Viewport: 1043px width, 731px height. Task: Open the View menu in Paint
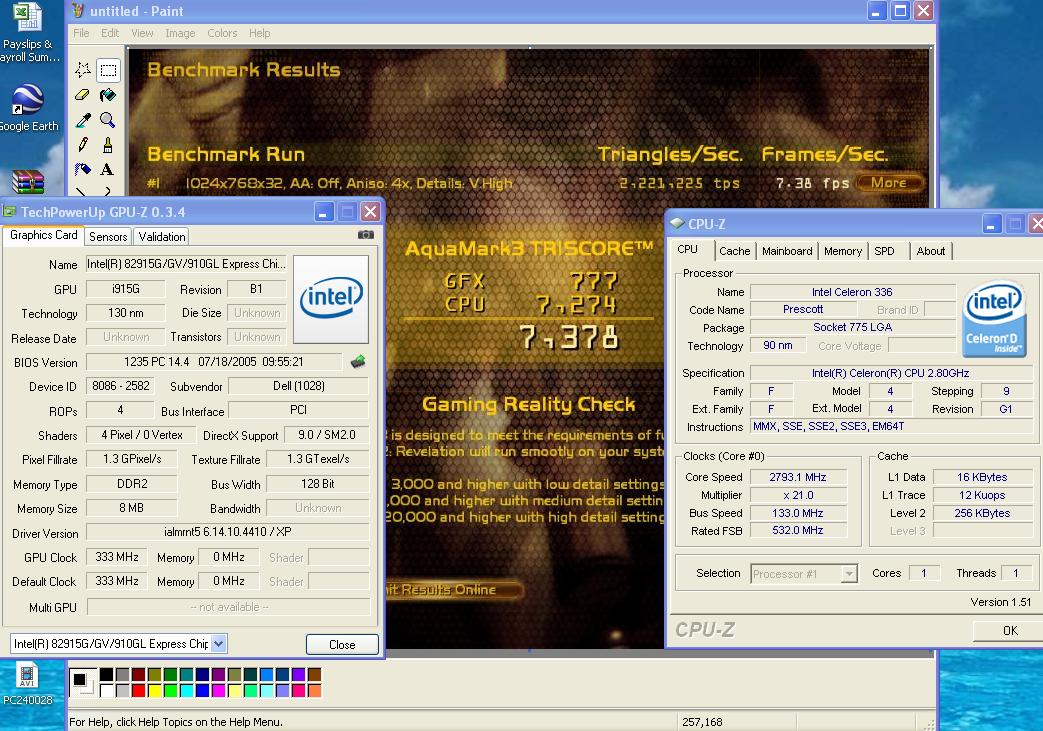pyautogui.click(x=142, y=33)
